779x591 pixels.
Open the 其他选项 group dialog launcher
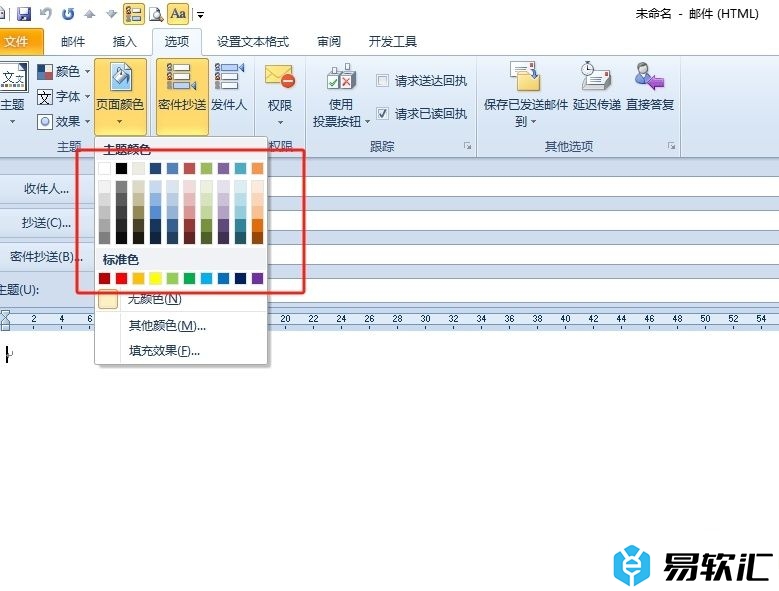click(x=671, y=146)
